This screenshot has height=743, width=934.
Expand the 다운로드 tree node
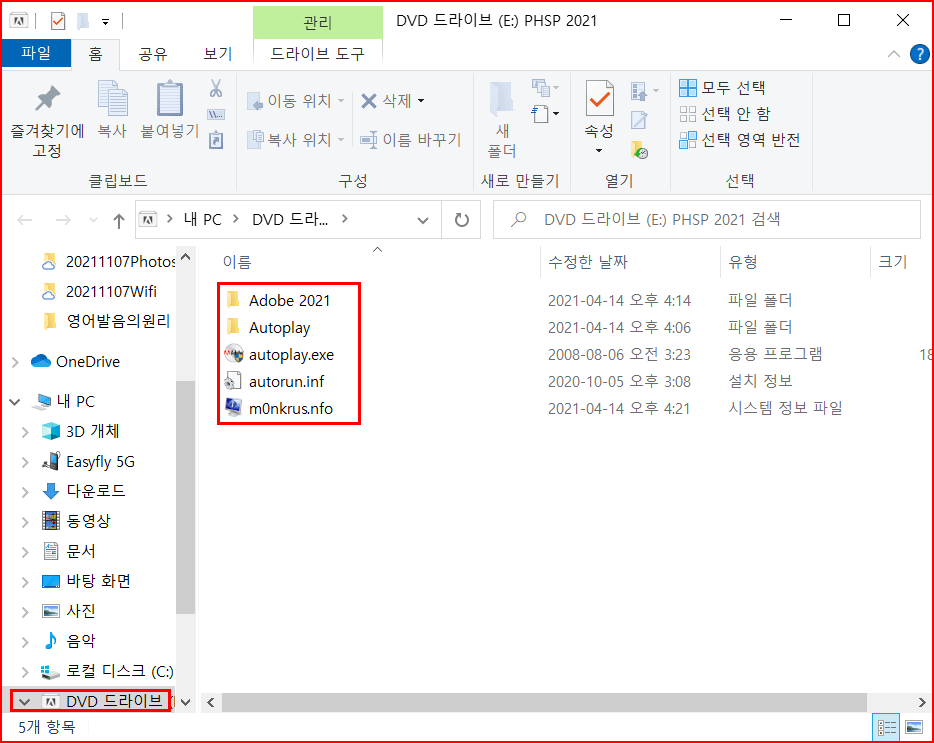click(x=25, y=492)
